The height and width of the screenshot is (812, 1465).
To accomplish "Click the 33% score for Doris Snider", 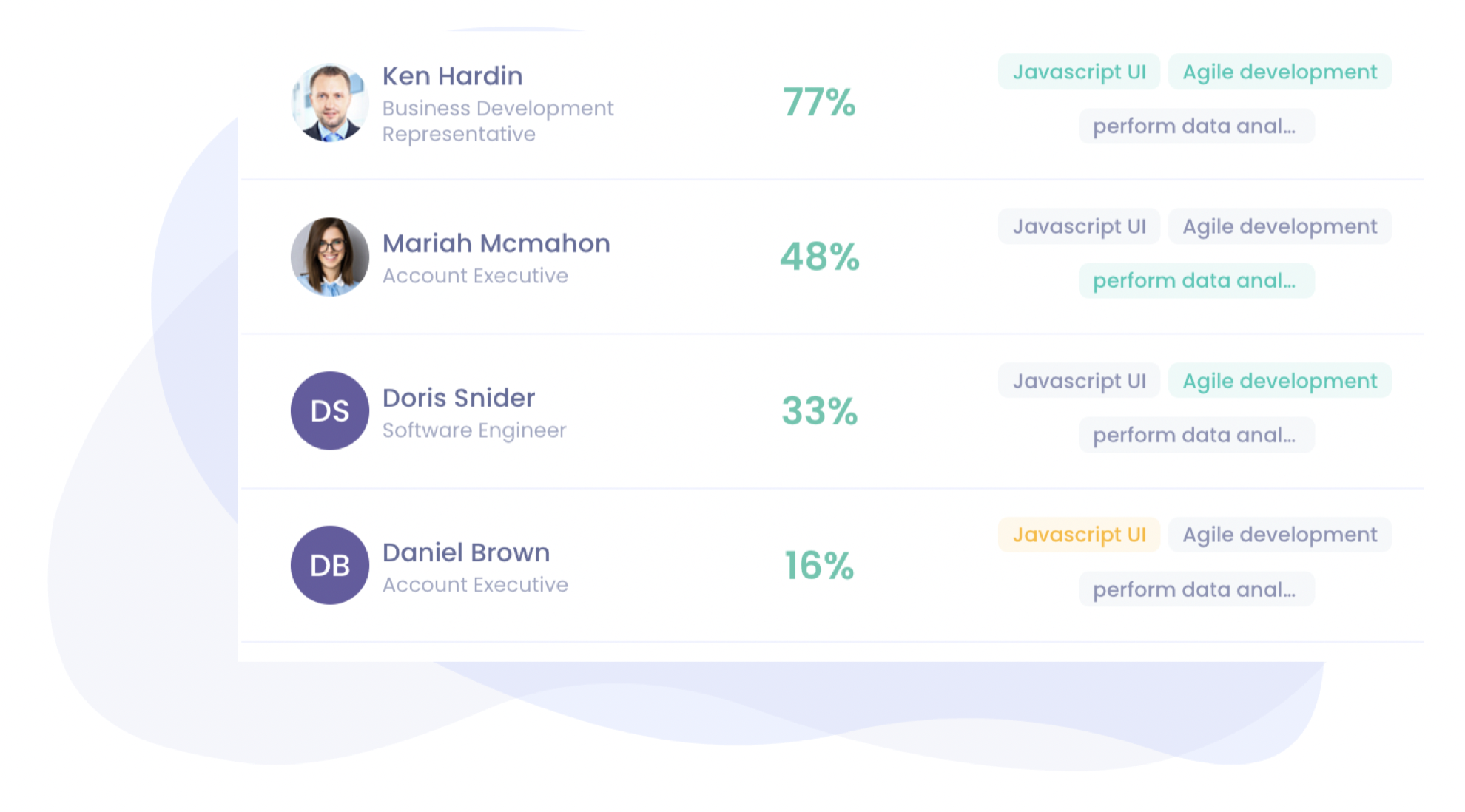I will click(x=819, y=412).
